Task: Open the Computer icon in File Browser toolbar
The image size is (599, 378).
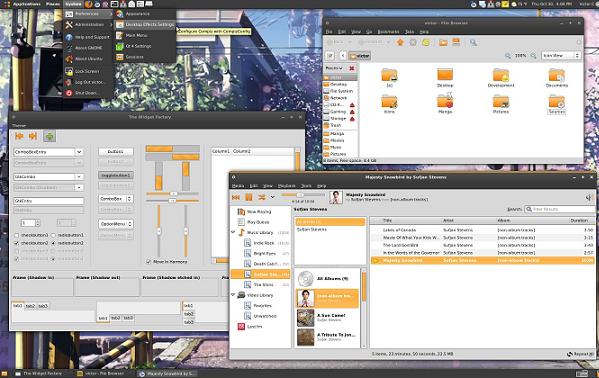Action: [456, 42]
